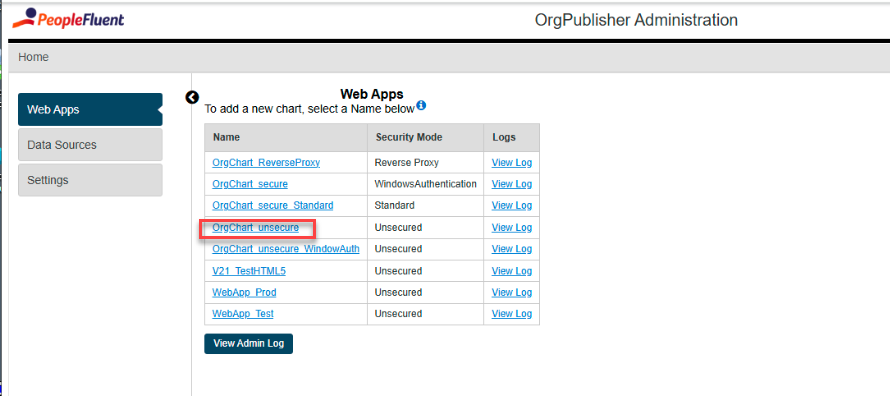Viewport: 890px width, 396px height.
Task: Go to the Home breadcrumb
Action: point(33,57)
